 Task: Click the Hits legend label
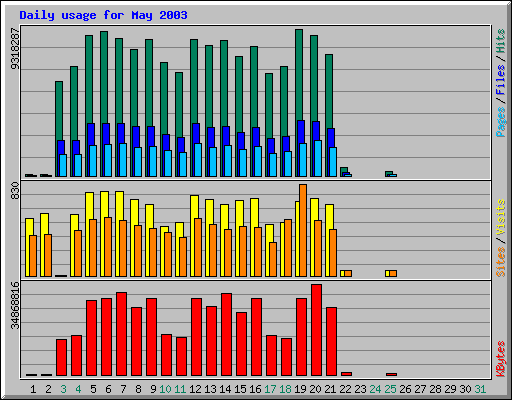click(x=501, y=41)
